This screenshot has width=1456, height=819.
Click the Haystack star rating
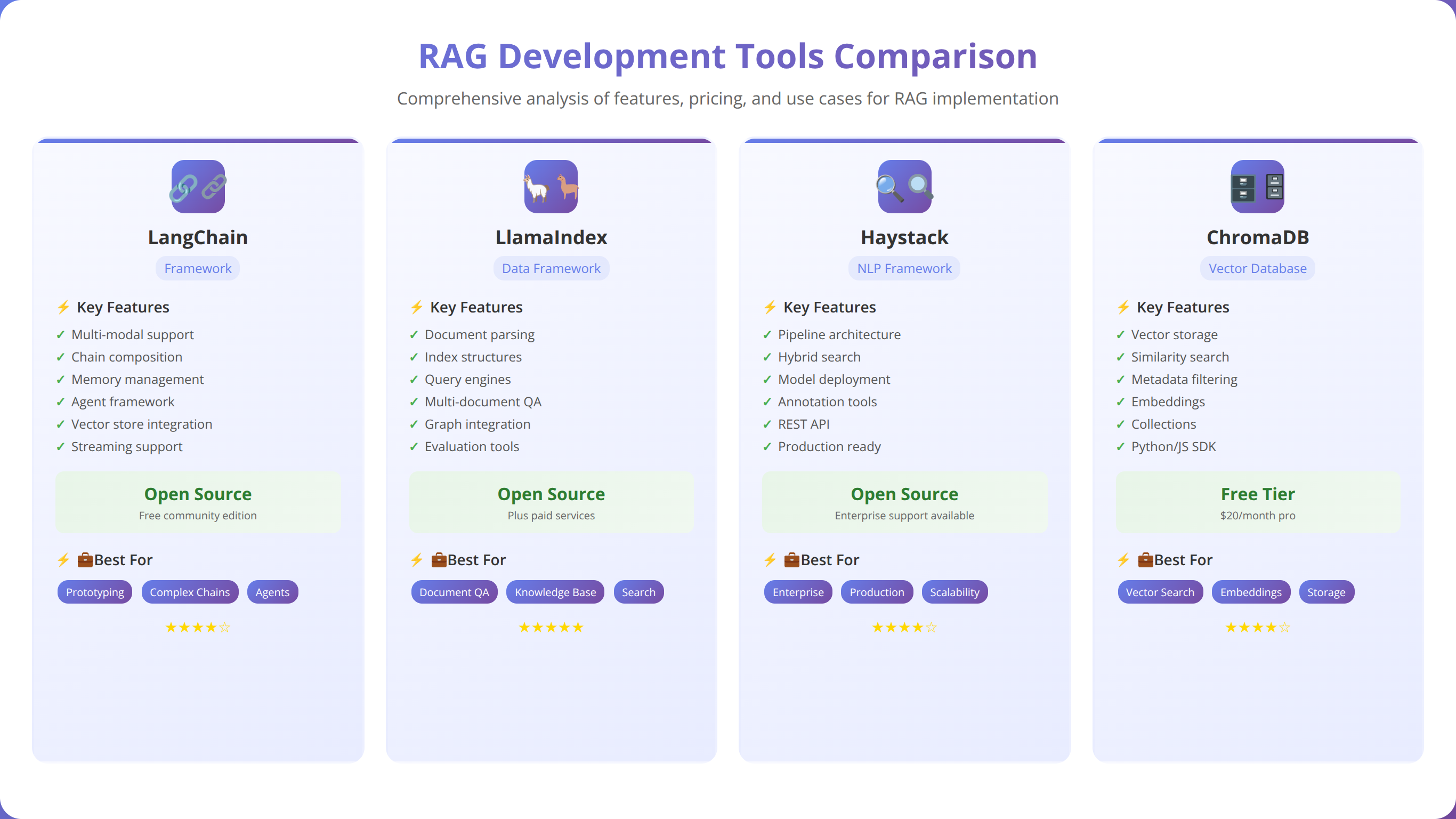[x=904, y=627]
